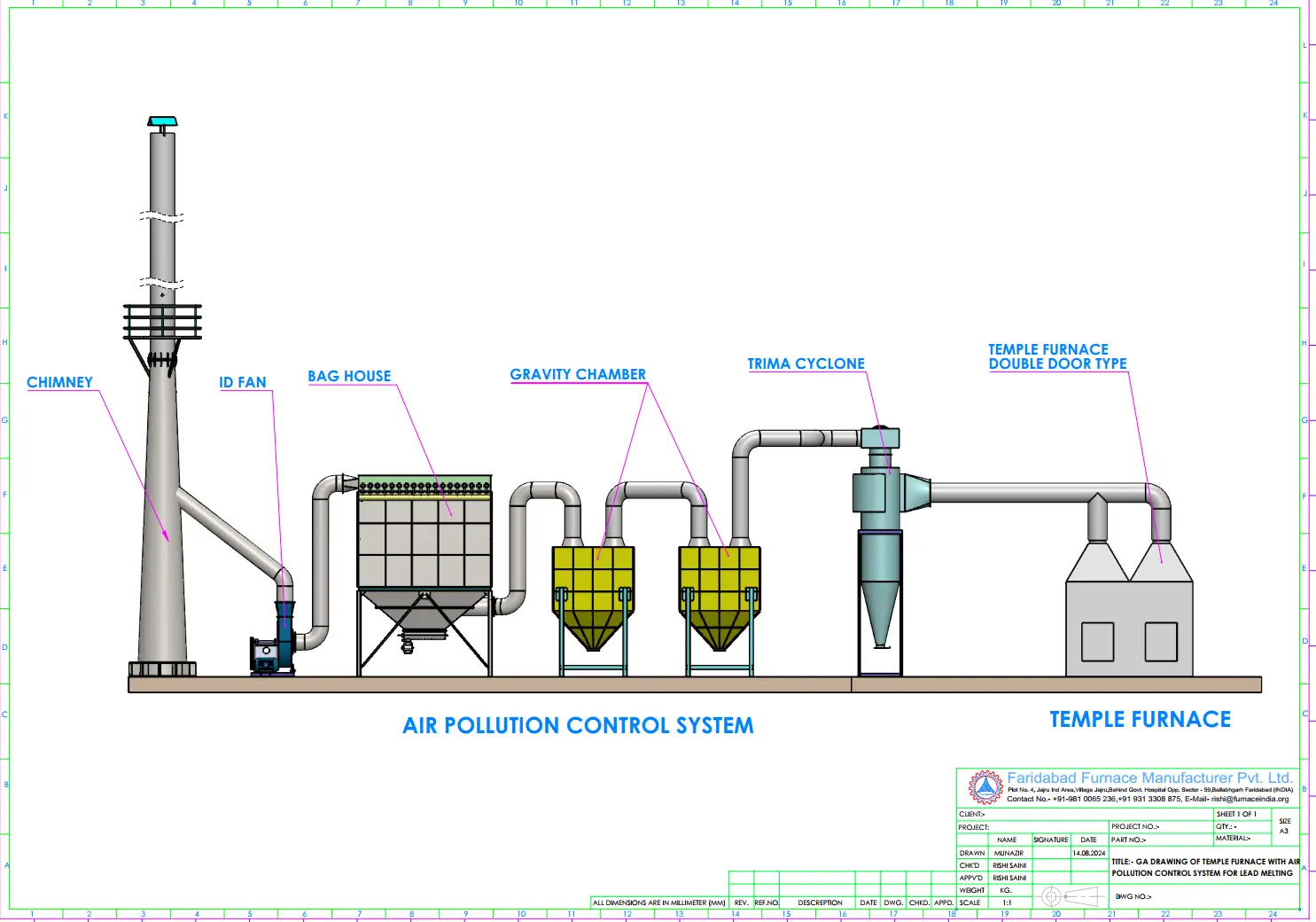Click the ID FAN label

pyautogui.click(x=243, y=382)
